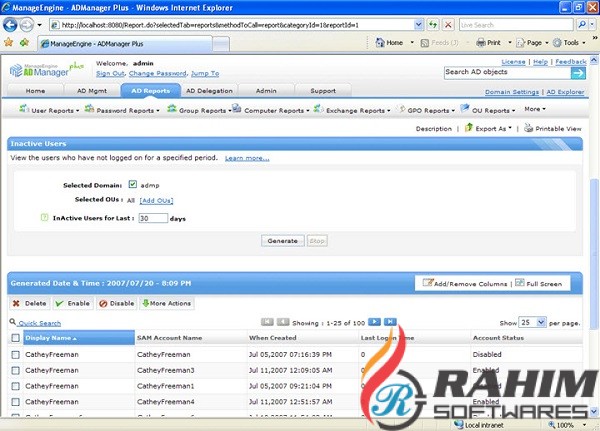Click the Feeds toolbar icon
600x431 pixels.
tap(424, 43)
